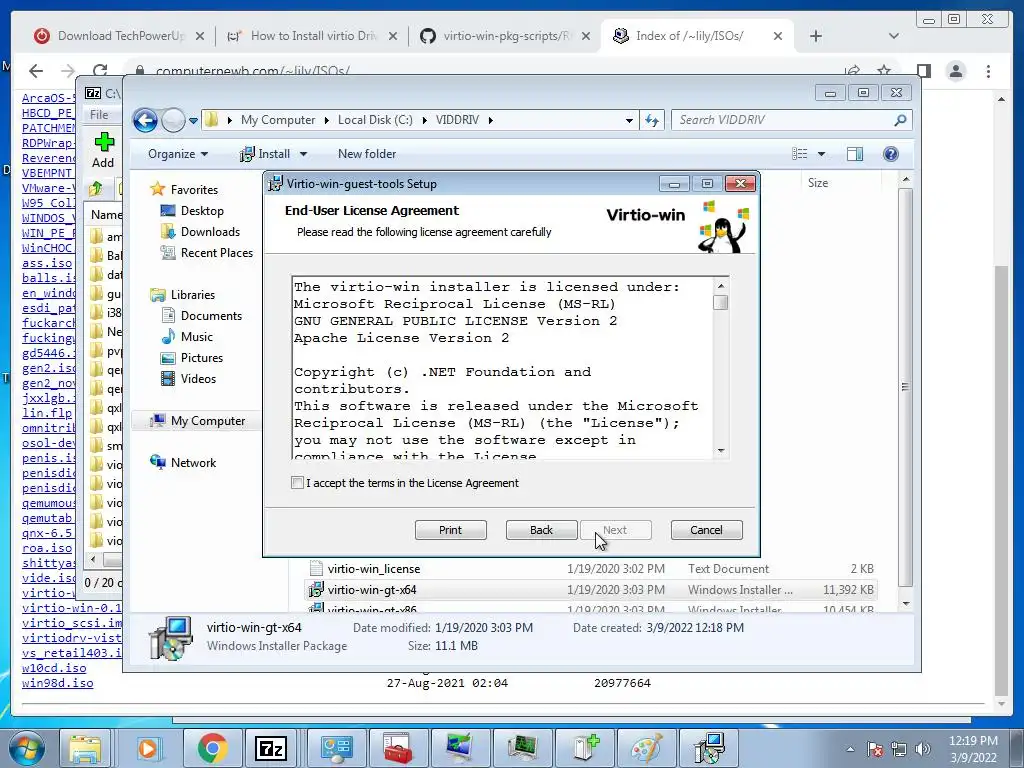Open the Chrome three-dot menu
The image size is (1024, 768).
point(988,71)
